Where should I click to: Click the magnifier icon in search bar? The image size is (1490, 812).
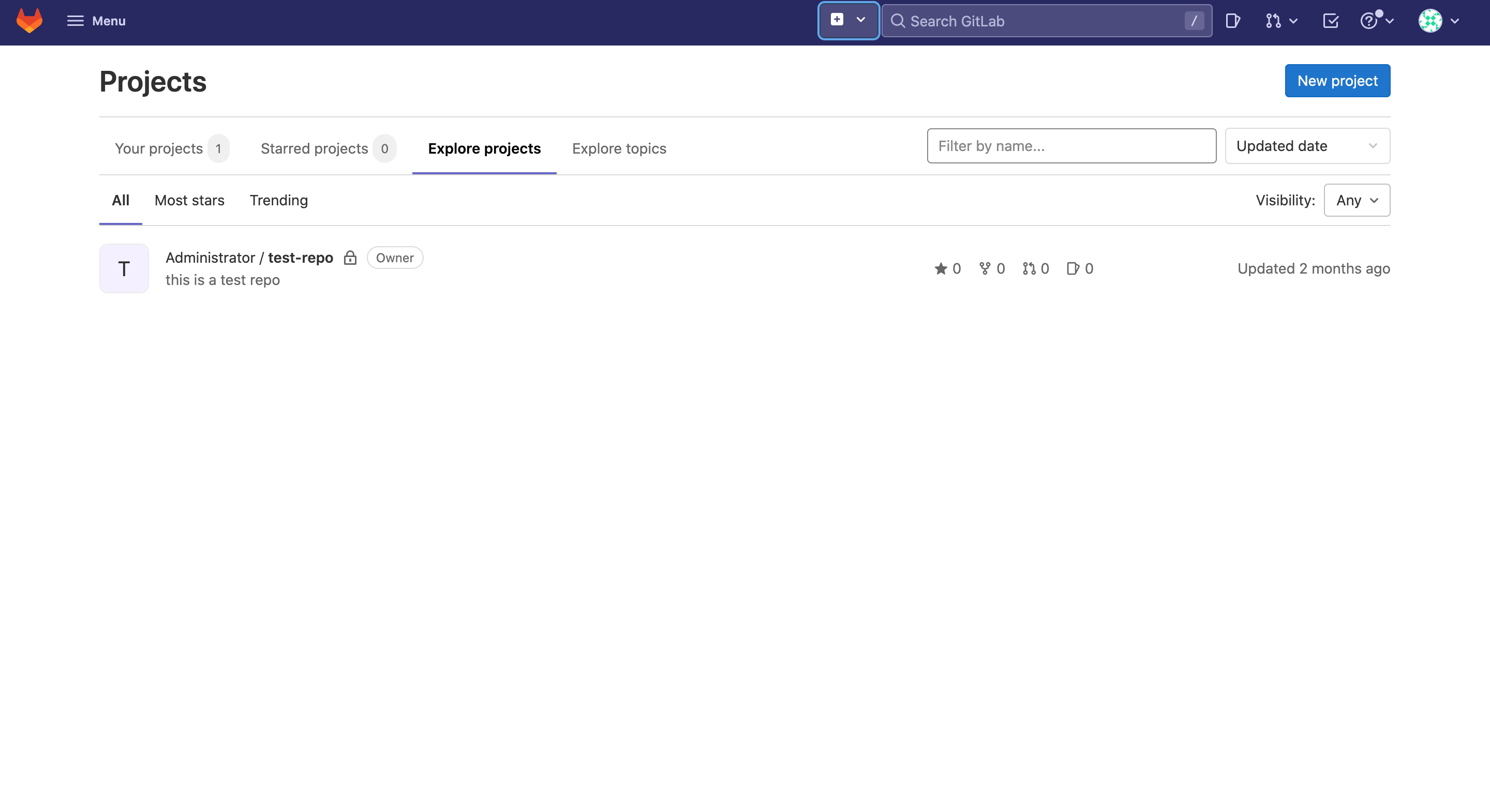pyautogui.click(x=898, y=21)
